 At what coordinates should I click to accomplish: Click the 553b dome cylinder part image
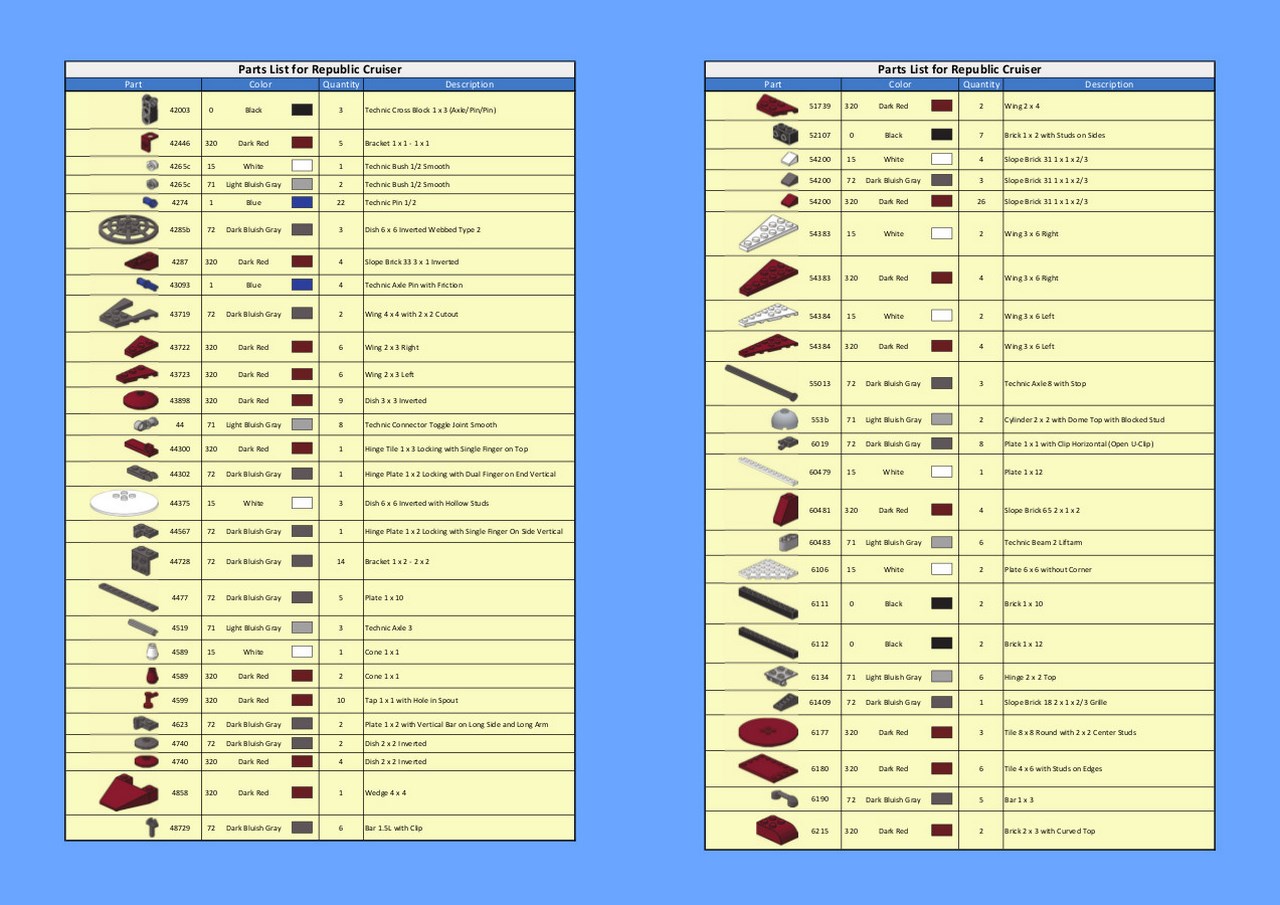pos(785,419)
